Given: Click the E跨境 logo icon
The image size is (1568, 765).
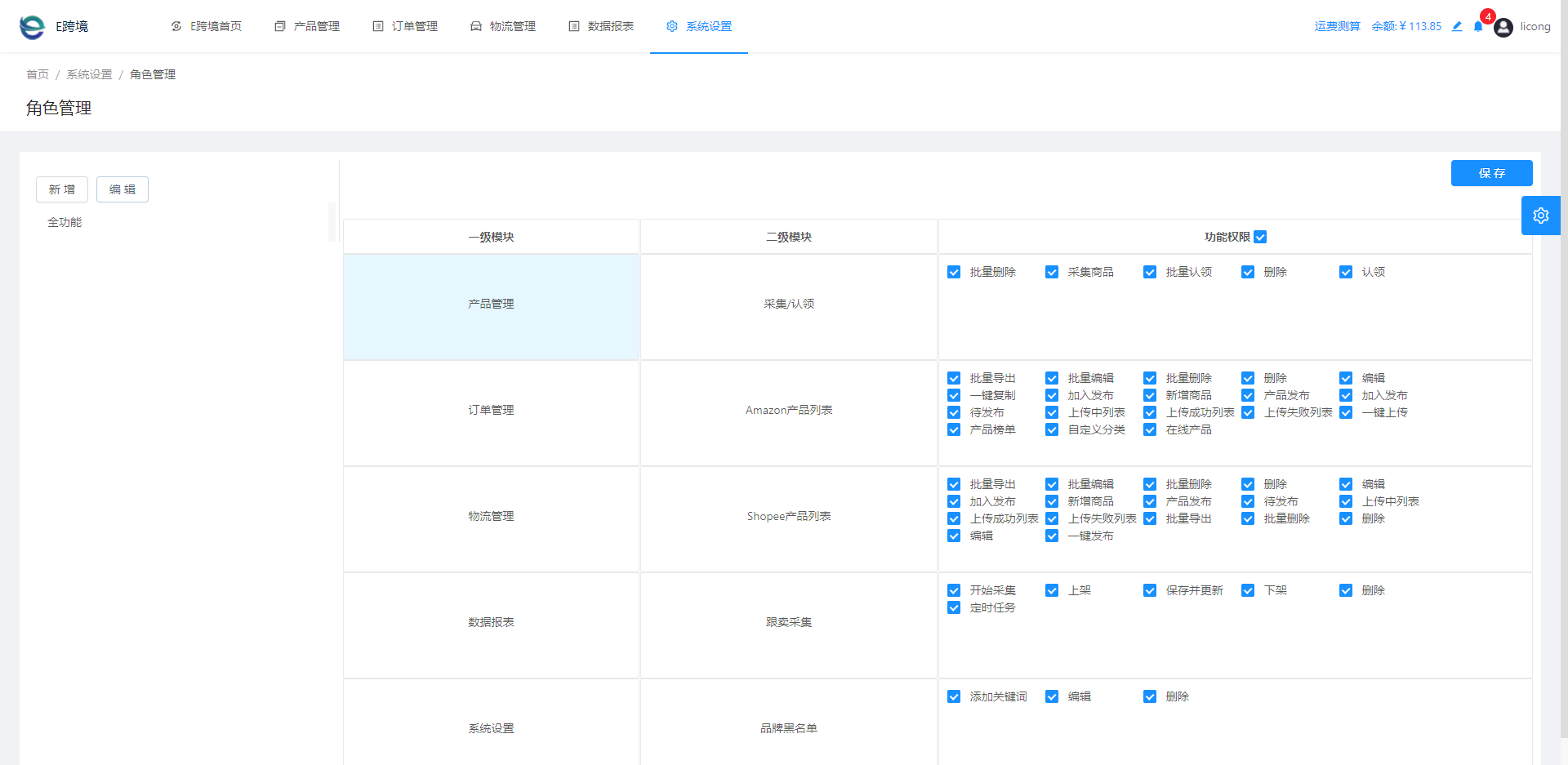Looking at the screenshot, I should [32, 27].
